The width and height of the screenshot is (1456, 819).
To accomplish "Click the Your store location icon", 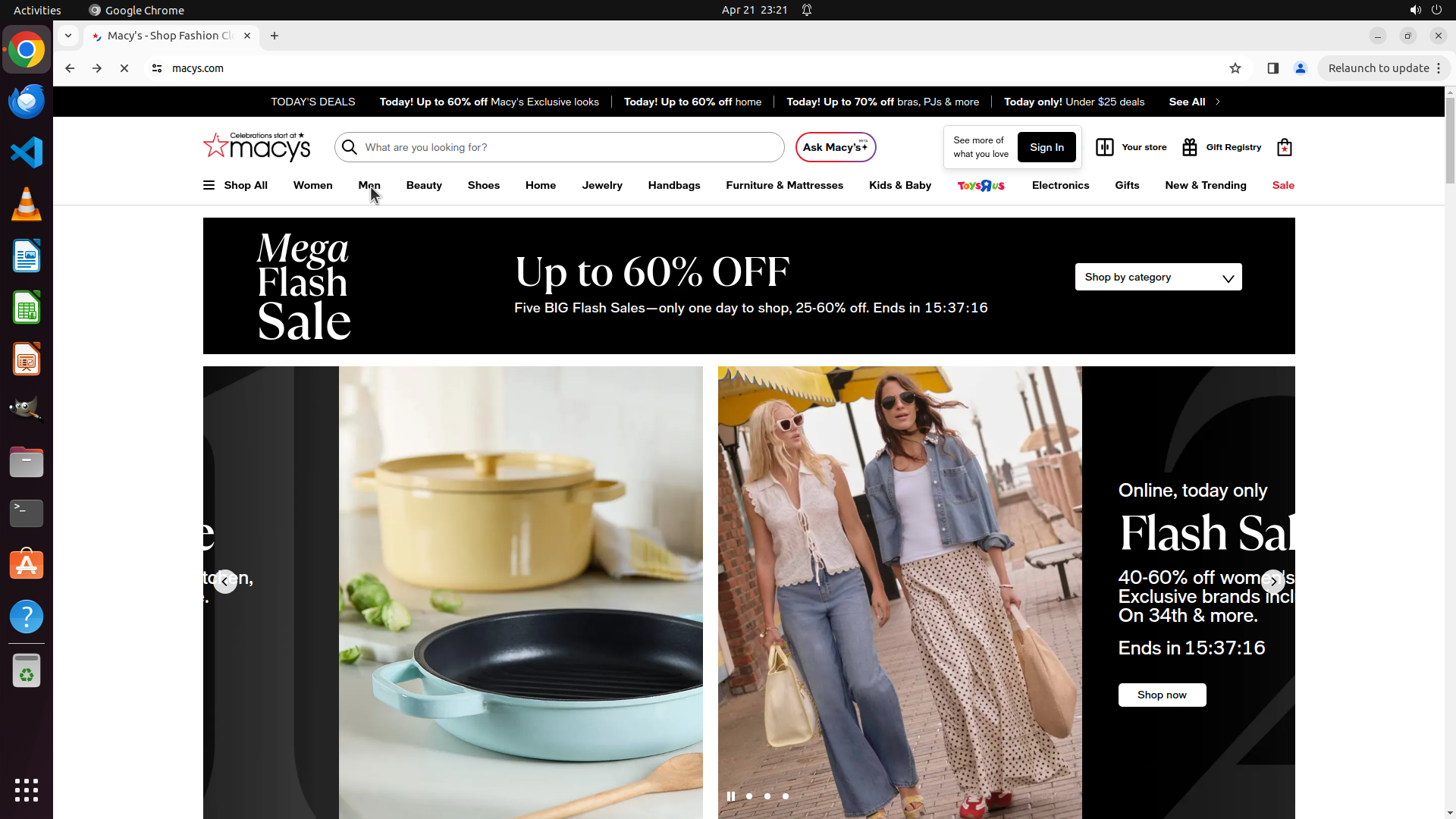I will point(1104,147).
